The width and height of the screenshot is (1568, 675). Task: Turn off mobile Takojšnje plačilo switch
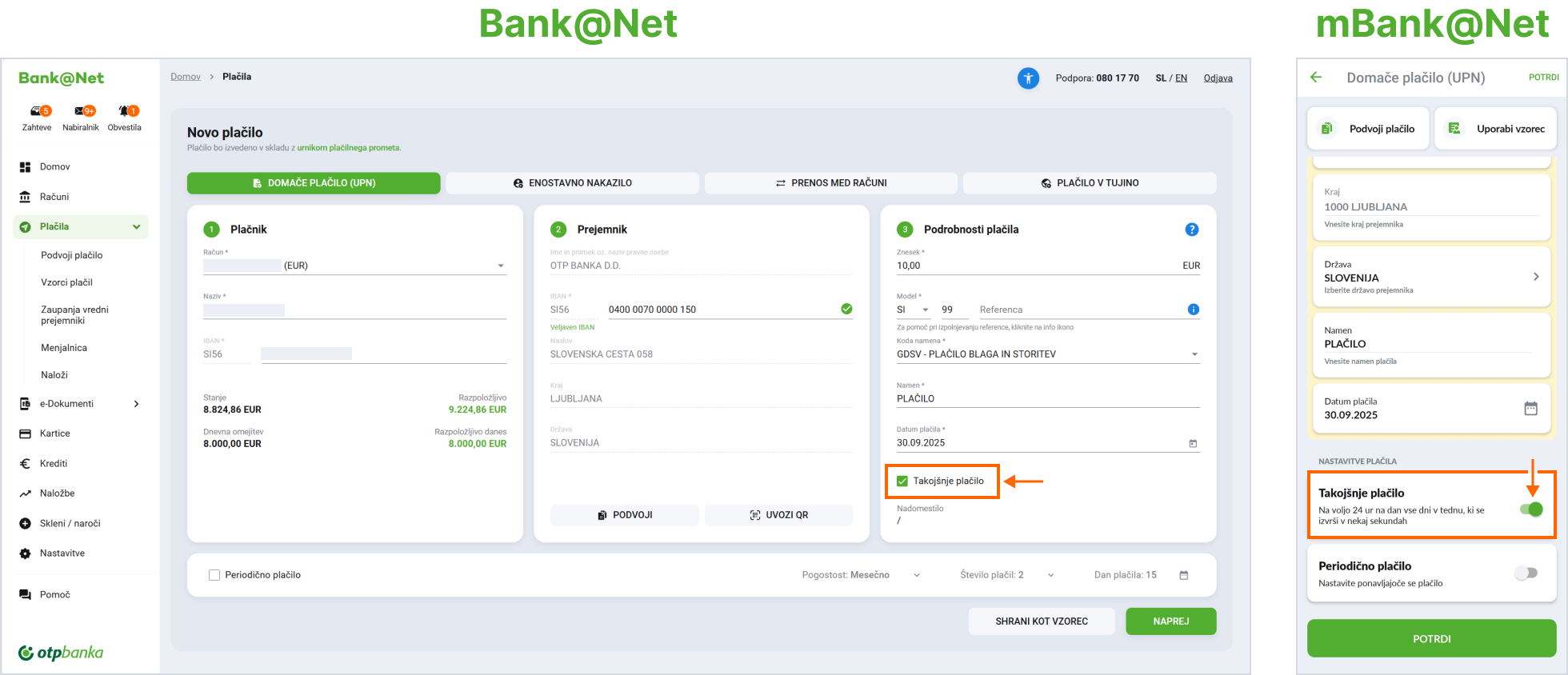(x=1530, y=509)
